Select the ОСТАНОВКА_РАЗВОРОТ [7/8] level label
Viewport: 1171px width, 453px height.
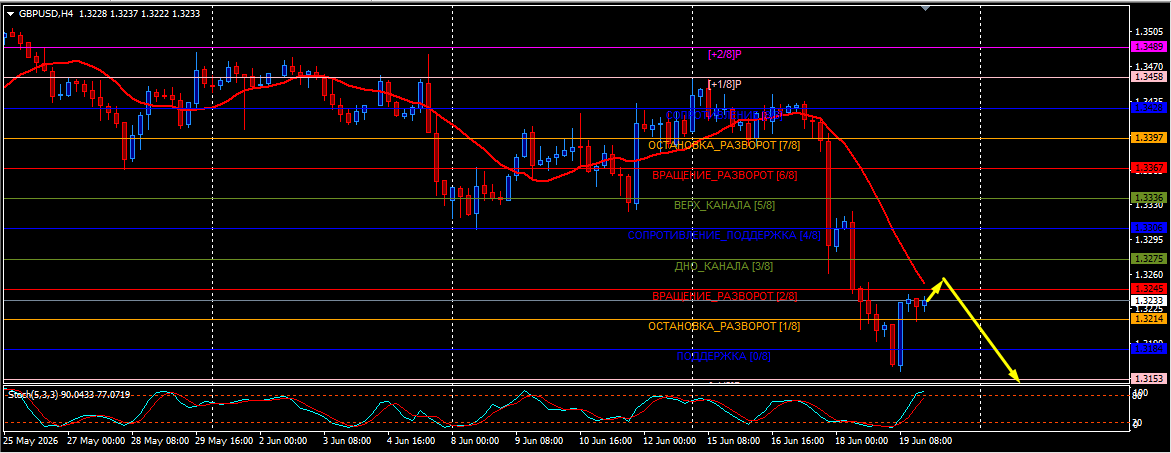click(x=724, y=146)
